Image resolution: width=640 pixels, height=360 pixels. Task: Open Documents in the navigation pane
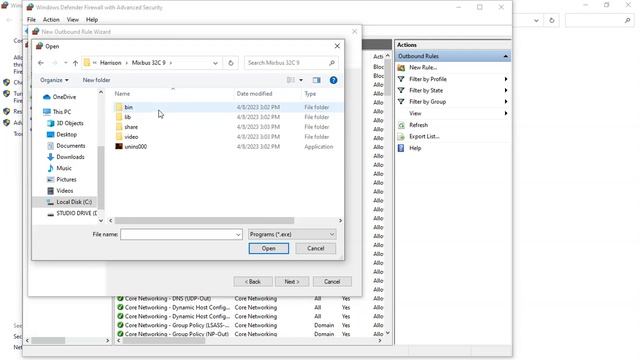click(71, 146)
